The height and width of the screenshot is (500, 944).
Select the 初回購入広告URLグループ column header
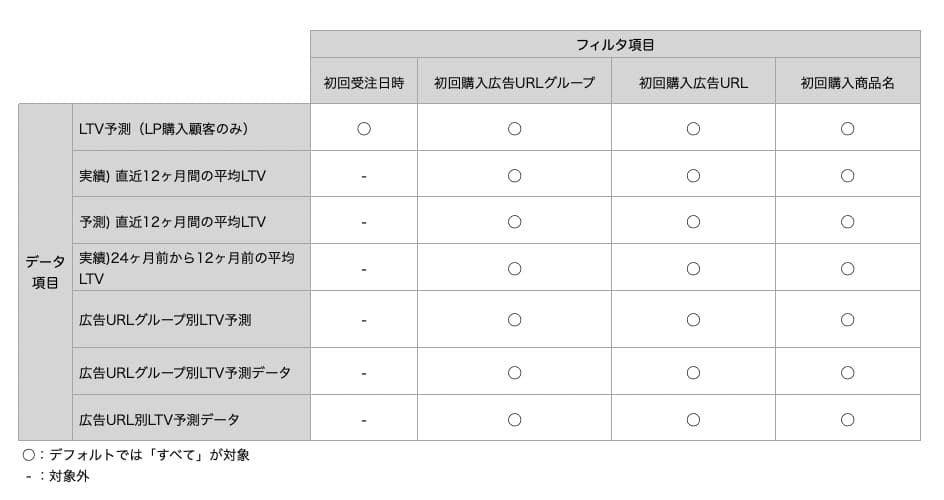[514, 81]
